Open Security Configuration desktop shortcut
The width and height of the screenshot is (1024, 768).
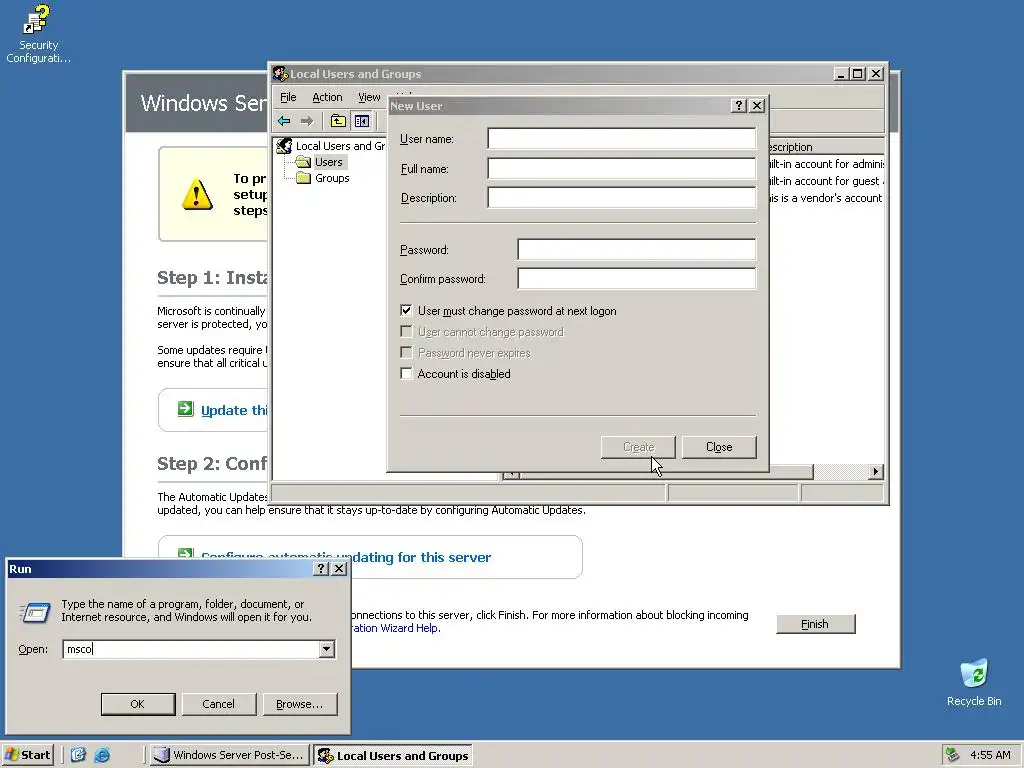[x=37, y=34]
